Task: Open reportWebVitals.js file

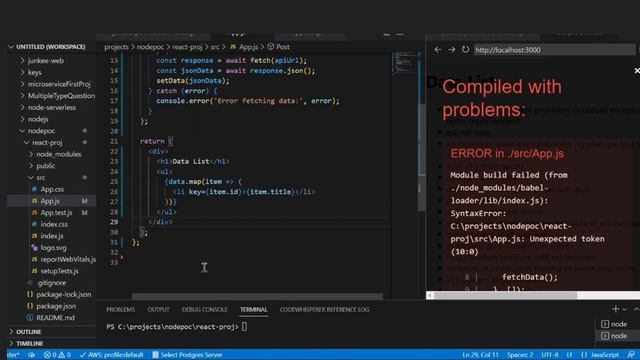Action: (68, 260)
